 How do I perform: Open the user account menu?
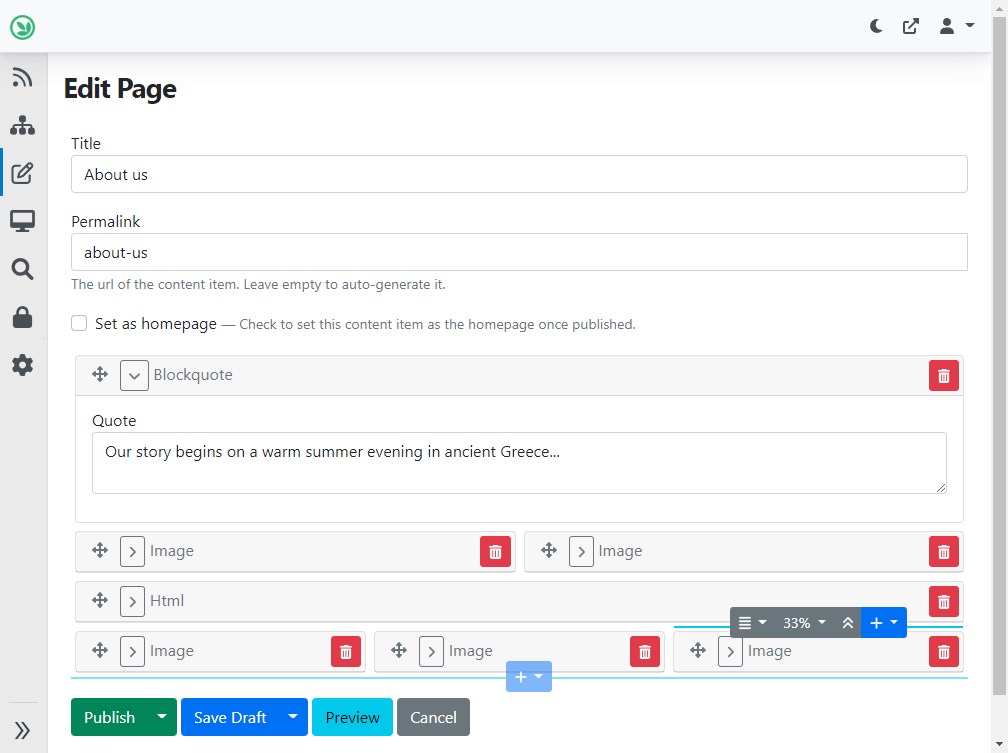pos(956,26)
